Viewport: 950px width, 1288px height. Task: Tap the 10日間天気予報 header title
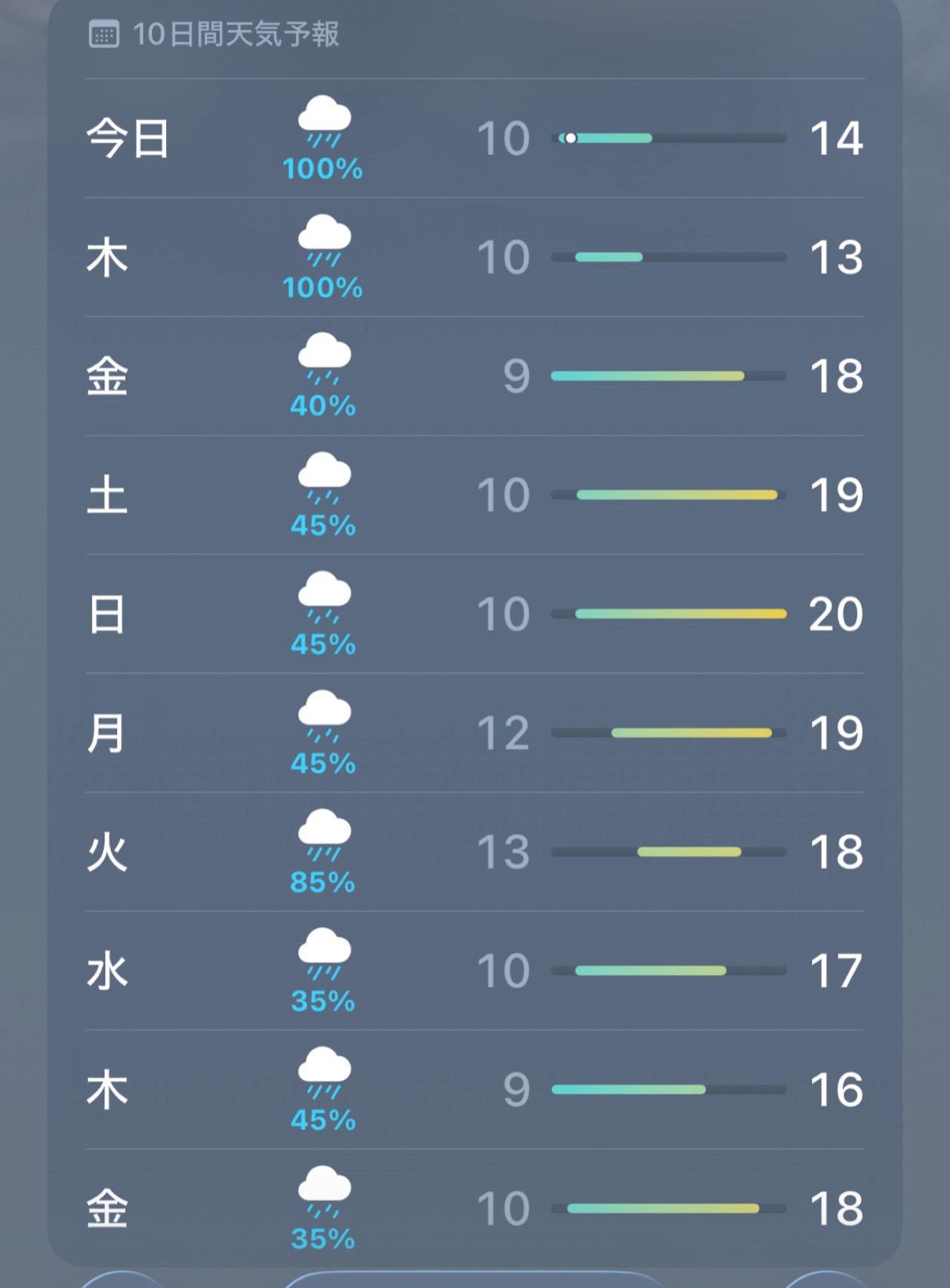coord(236,34)
